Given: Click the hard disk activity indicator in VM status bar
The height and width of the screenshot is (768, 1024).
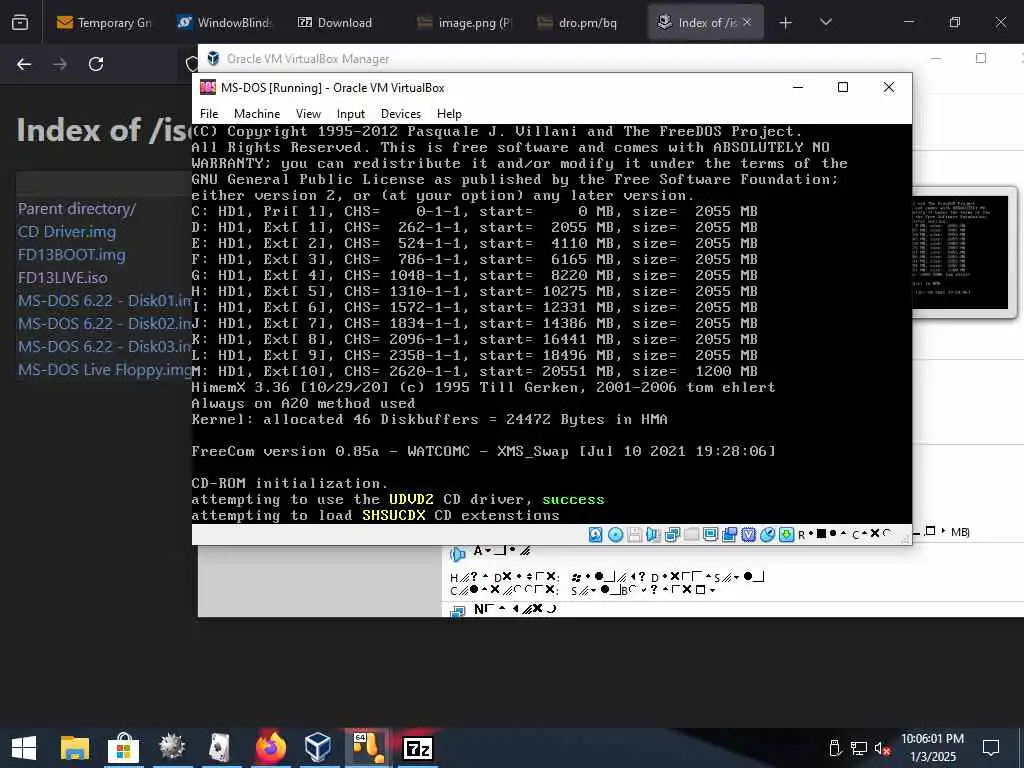Looking at the screenshot, I should pos(596,535).
